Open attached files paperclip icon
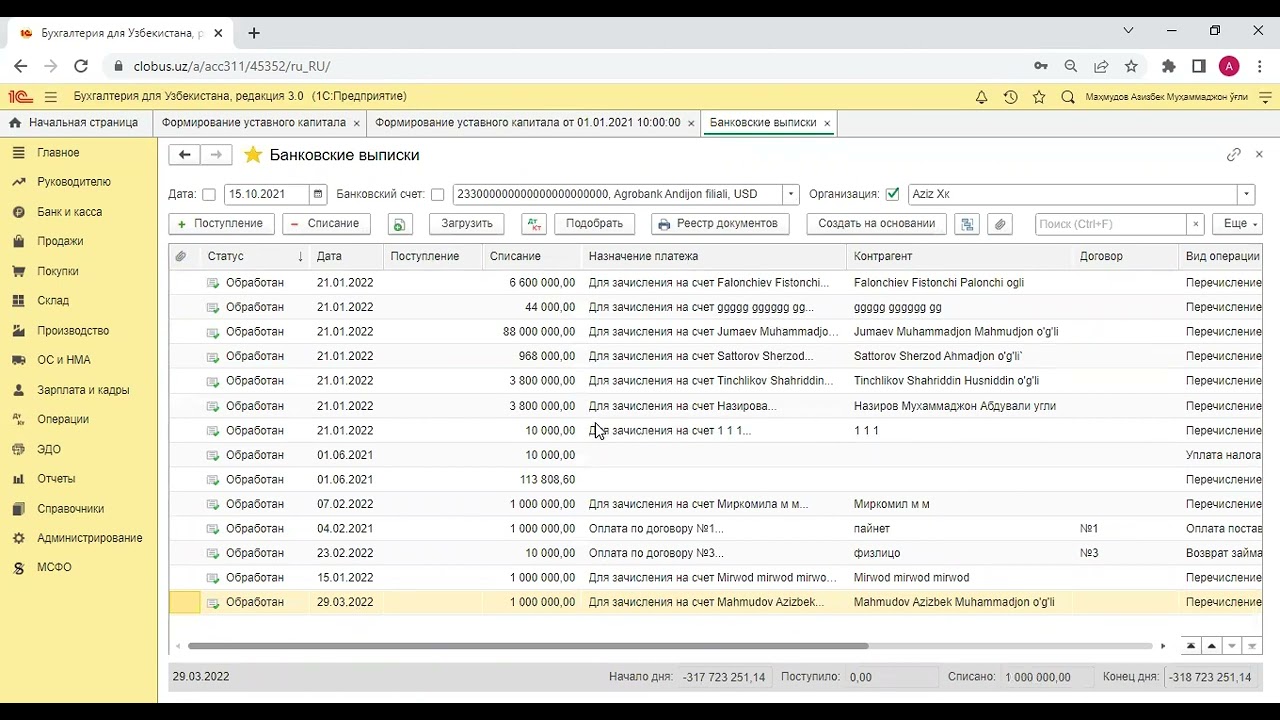This screenshot has height=720, width=1280. 1000,224
